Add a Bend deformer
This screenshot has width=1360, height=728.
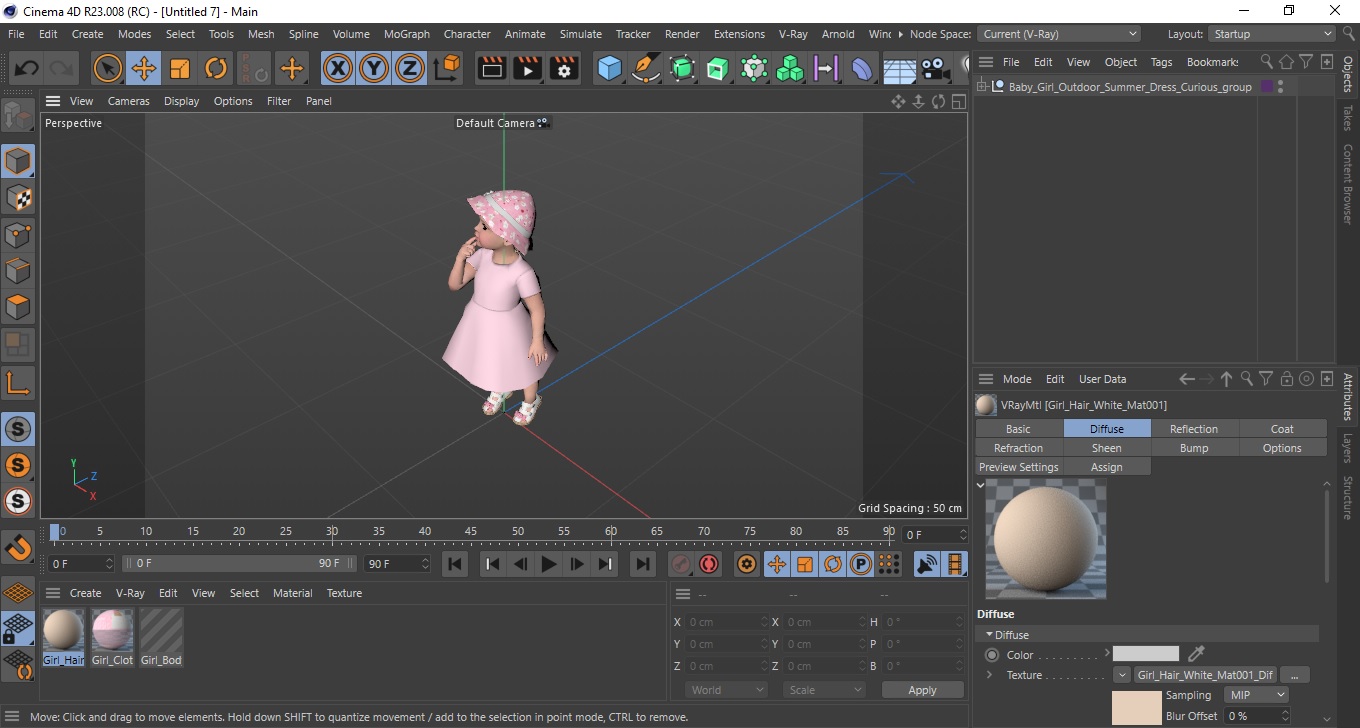coord(862,68)
